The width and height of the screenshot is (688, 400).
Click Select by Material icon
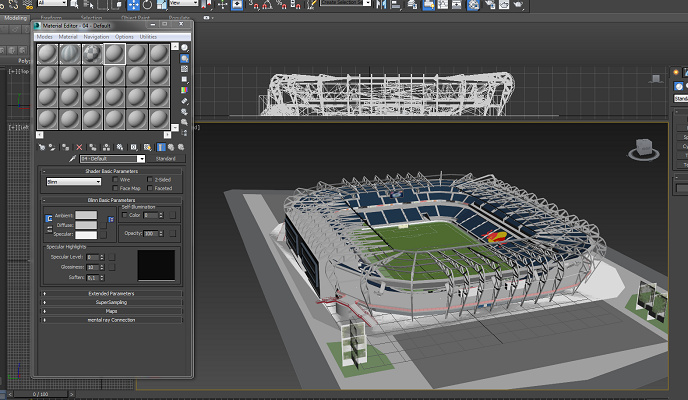[x=185, y=122]
